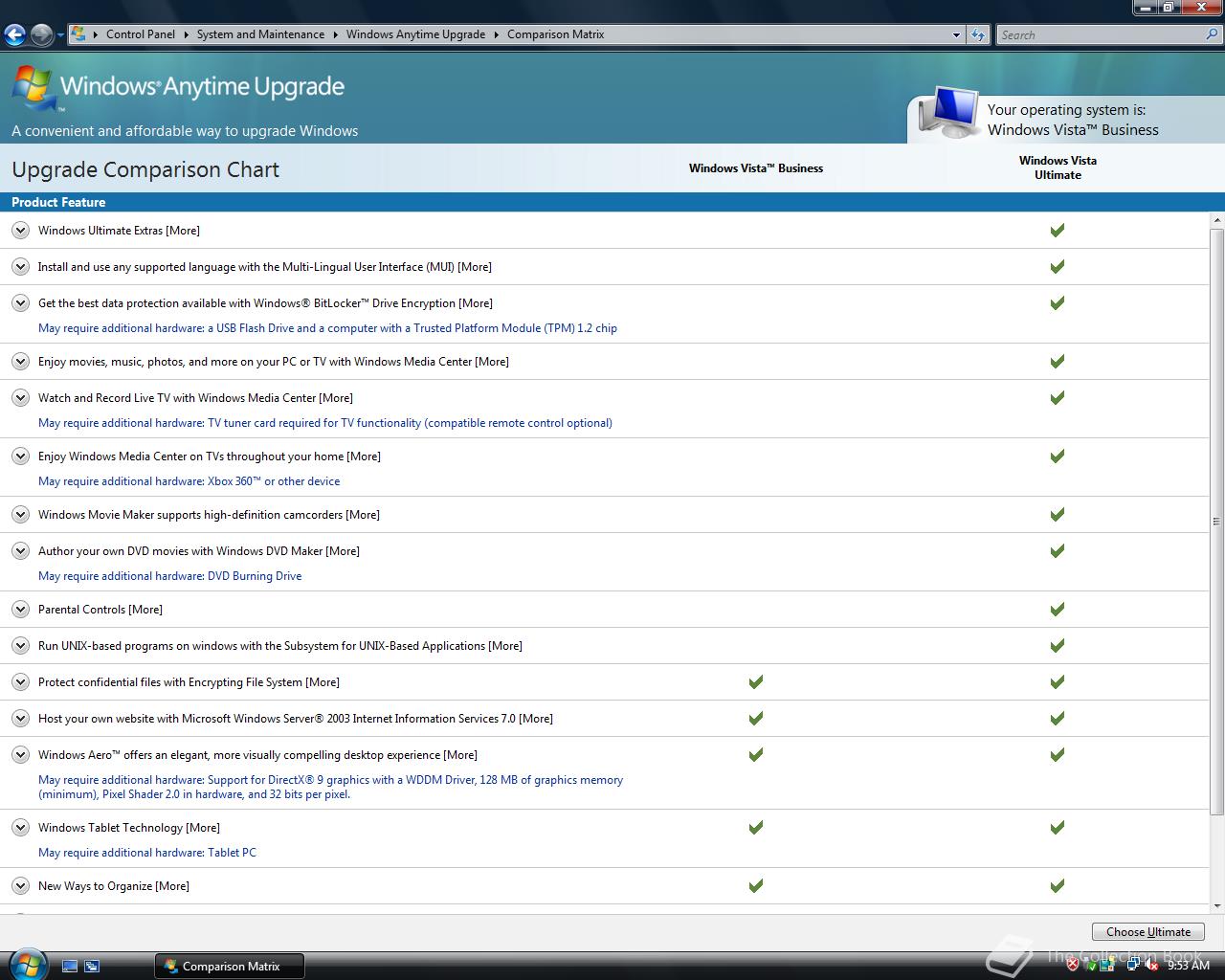This screenshot has height=980, width=1225.
Task: Expand the Windows Tablet Technology row chevron
Action: coord(20,828)
